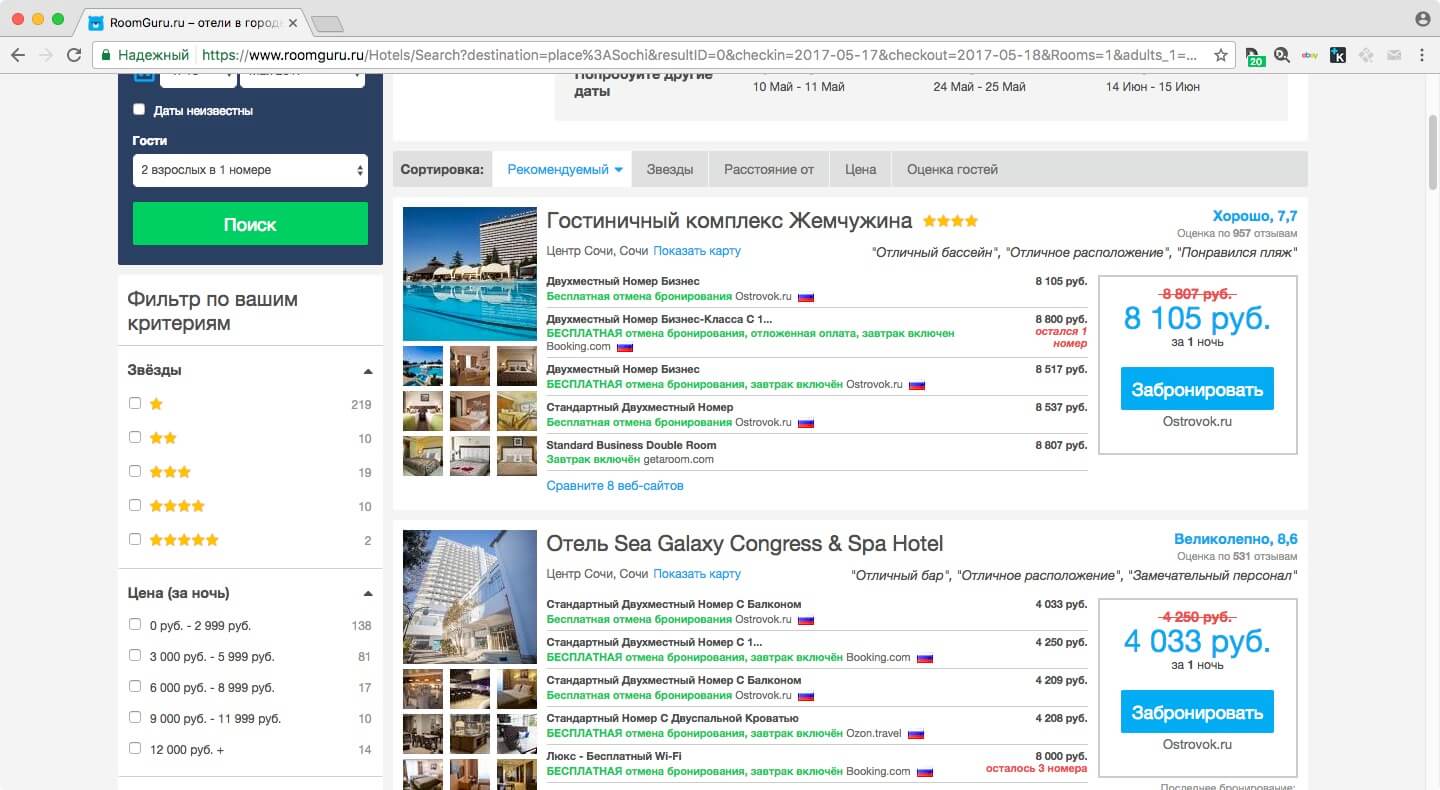
Task: Filter by five-star hotels
Action: click(135, 539)
